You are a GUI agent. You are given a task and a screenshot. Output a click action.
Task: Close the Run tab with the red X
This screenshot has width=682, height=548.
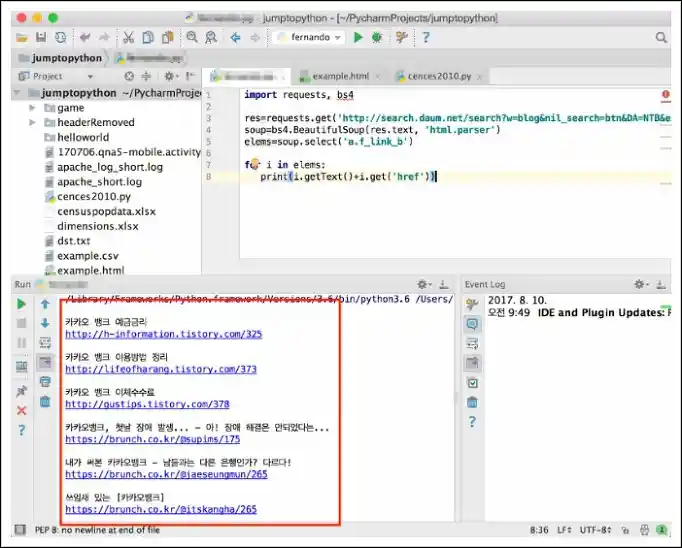[21, 410]
